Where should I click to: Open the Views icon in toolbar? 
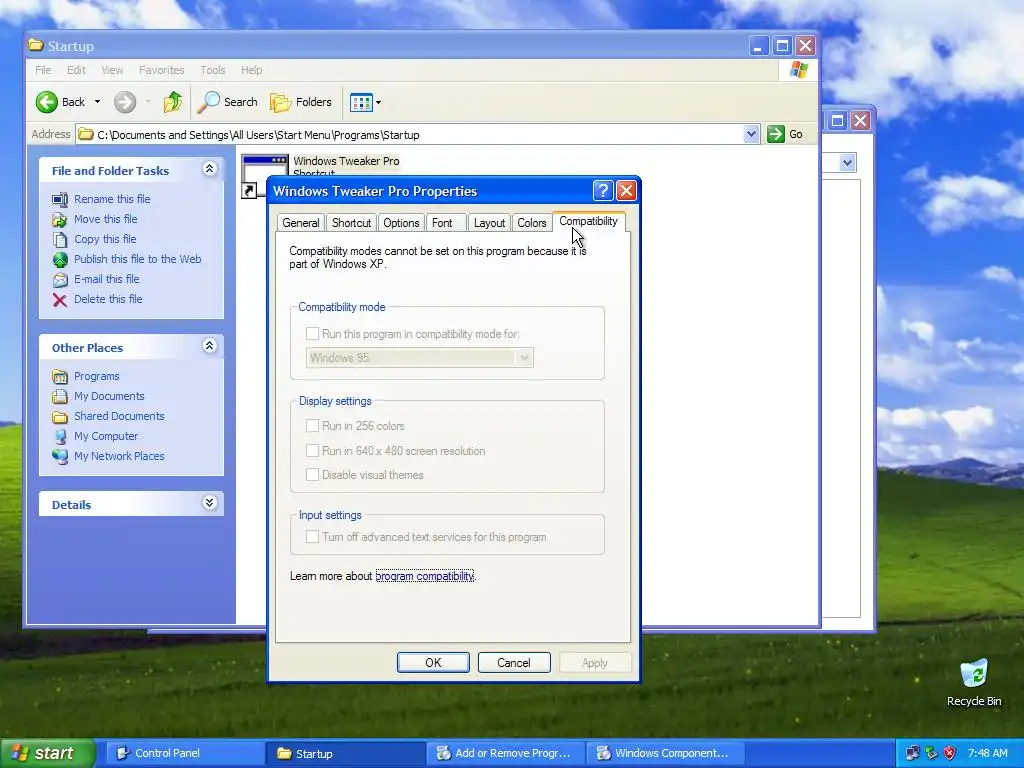tap(361, 102)
